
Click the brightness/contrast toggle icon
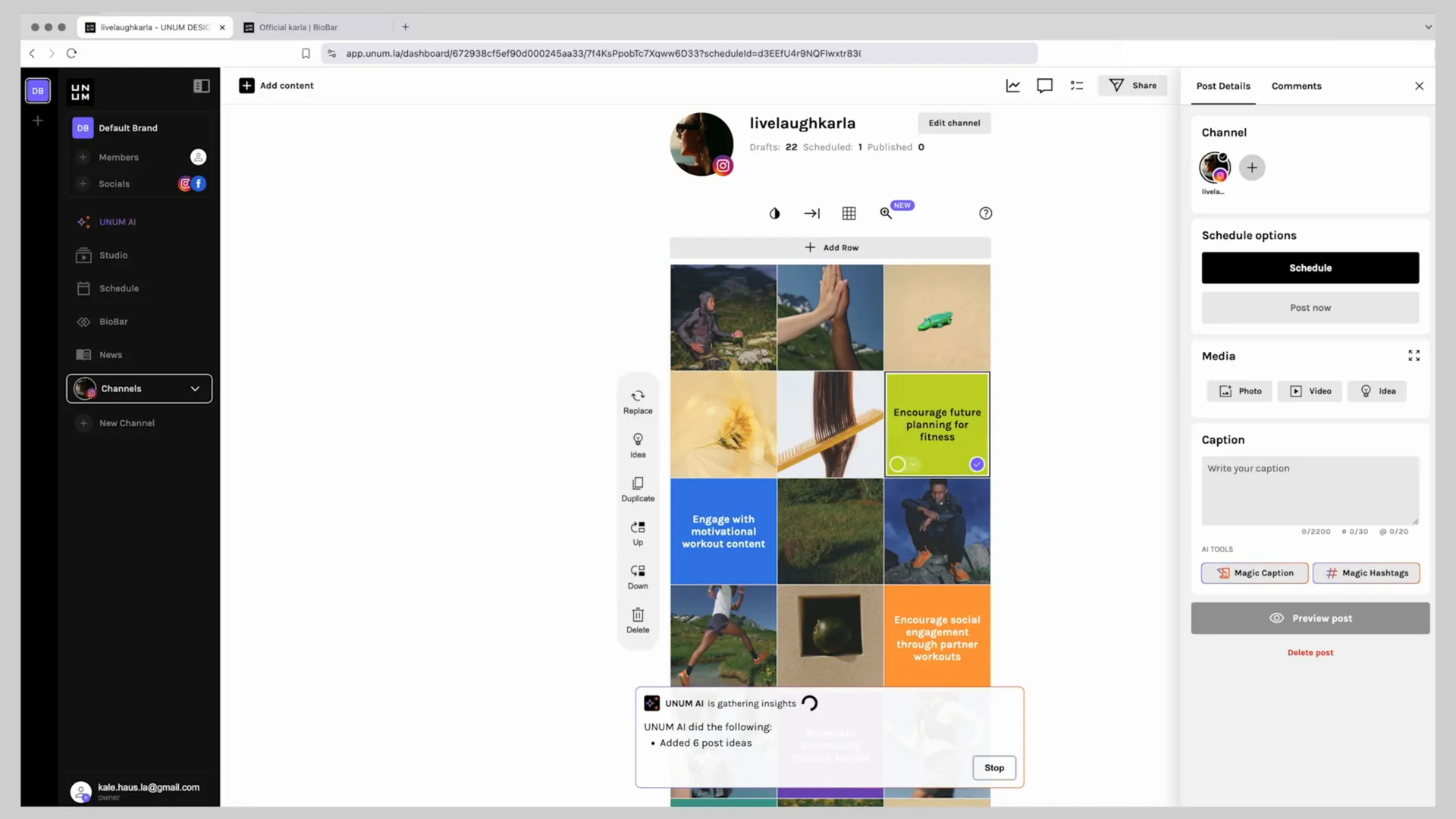click(775, 212)
